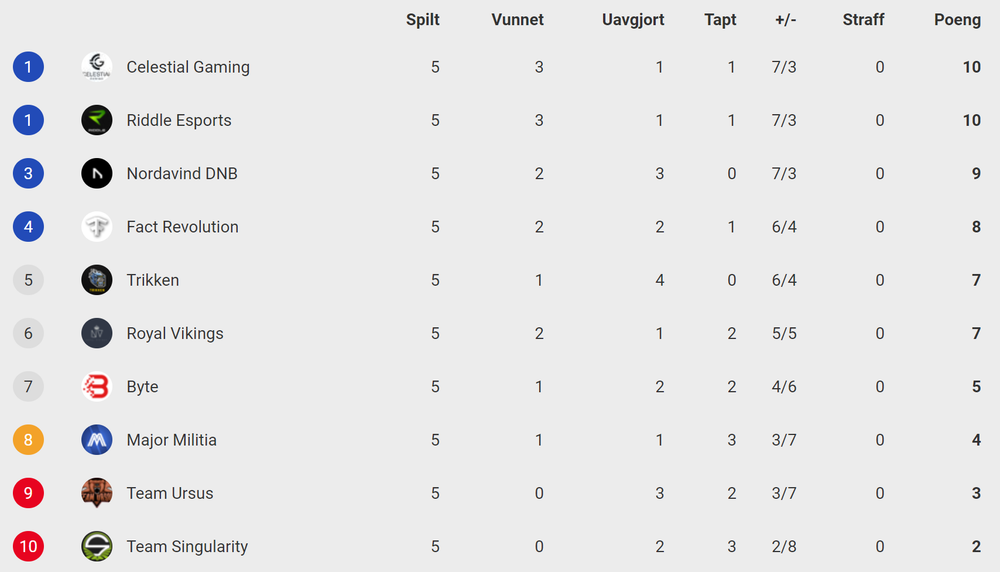The width and height of the screenshot is (1000, 572).
Task: Select the Uavgjort column header
Action: (x=633, y=20)
